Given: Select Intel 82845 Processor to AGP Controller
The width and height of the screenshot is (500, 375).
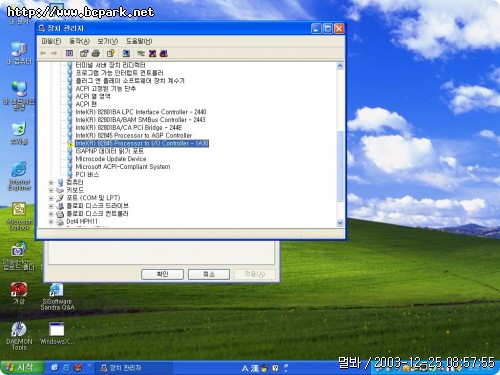Looking at the screenshot, I should [x=134, y=135].
